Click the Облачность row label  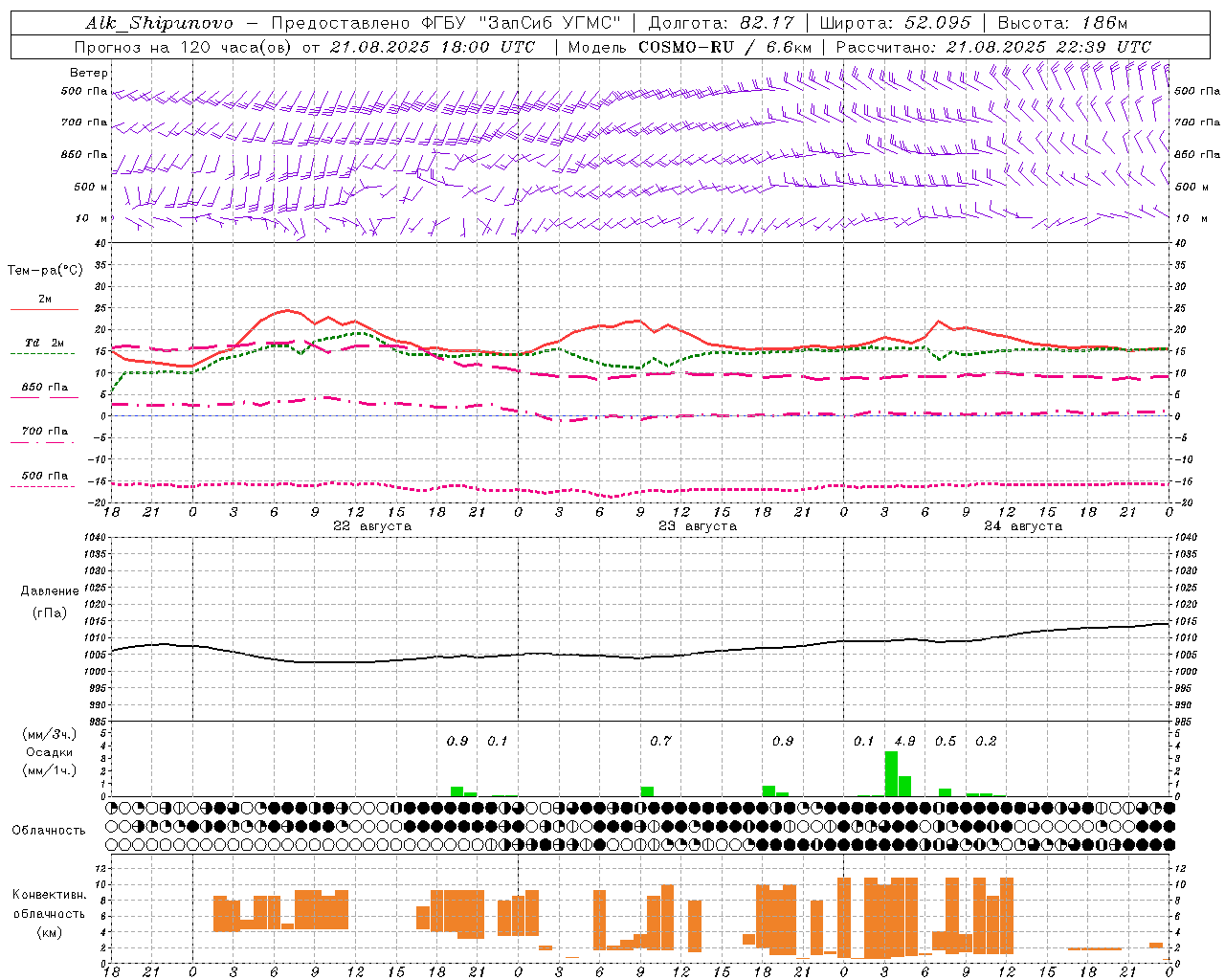[49, 831]
